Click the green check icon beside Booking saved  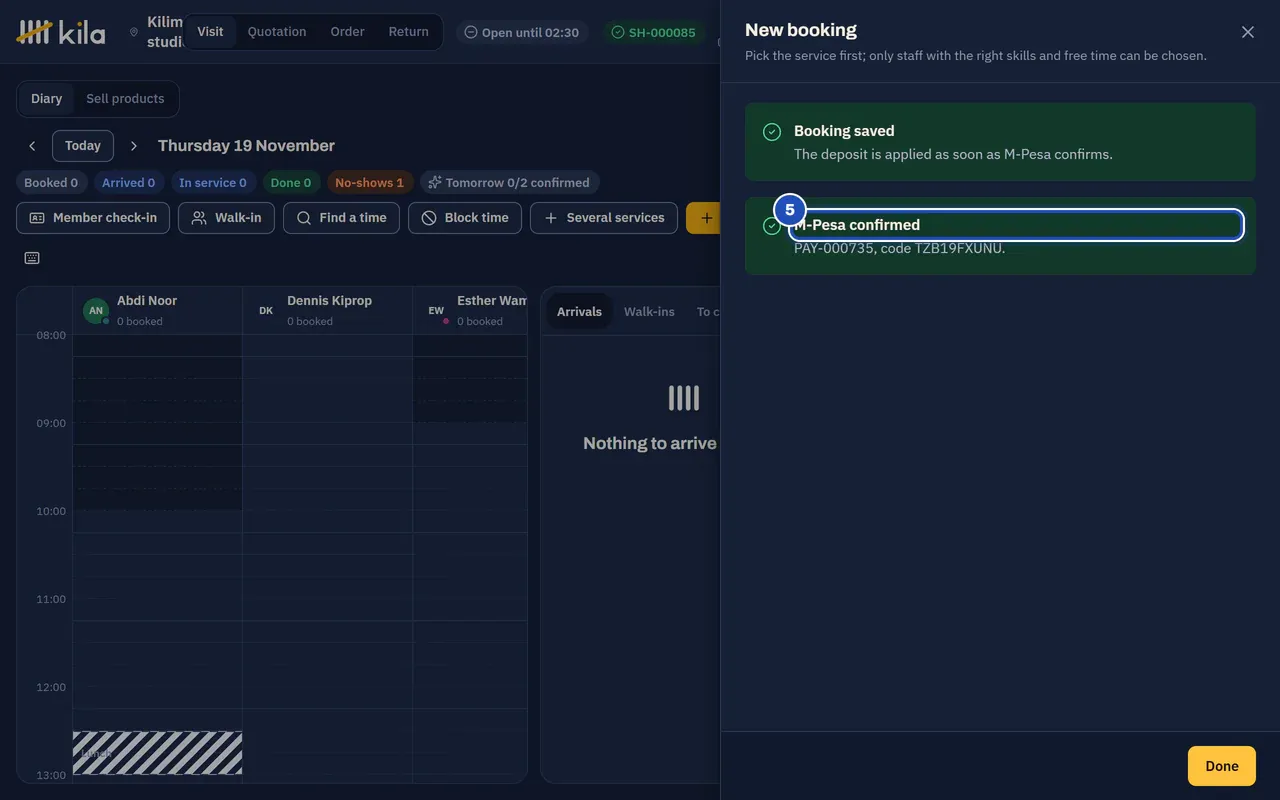[x=772, y=132]
